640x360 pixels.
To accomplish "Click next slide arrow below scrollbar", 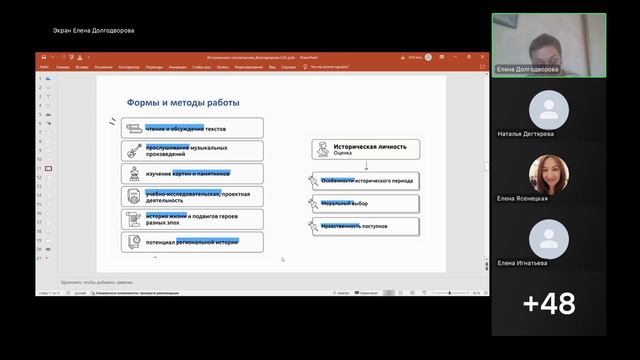I will click(486, 268).
